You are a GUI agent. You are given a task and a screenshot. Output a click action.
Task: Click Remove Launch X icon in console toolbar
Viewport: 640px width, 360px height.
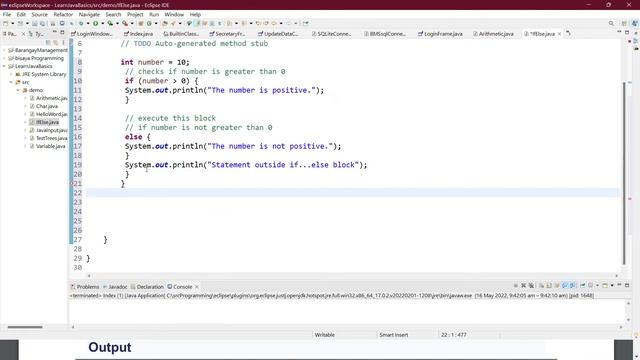click(x=523, y=286)
